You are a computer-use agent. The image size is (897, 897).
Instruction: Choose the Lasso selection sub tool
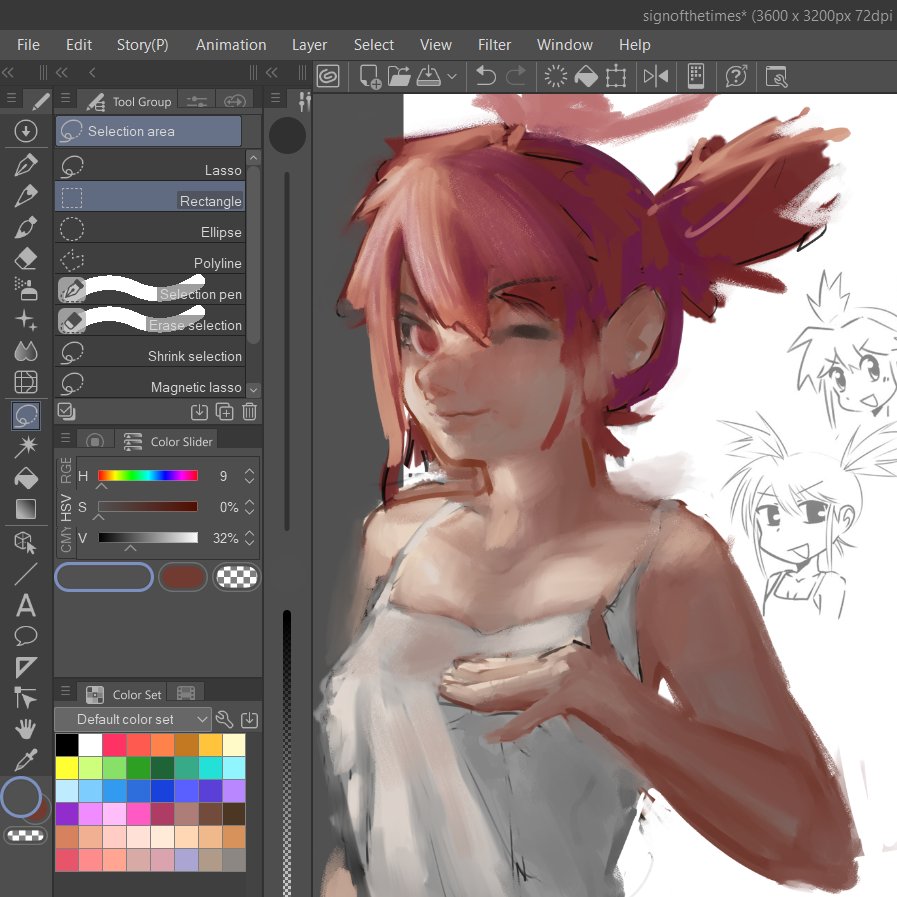(150, 166)
